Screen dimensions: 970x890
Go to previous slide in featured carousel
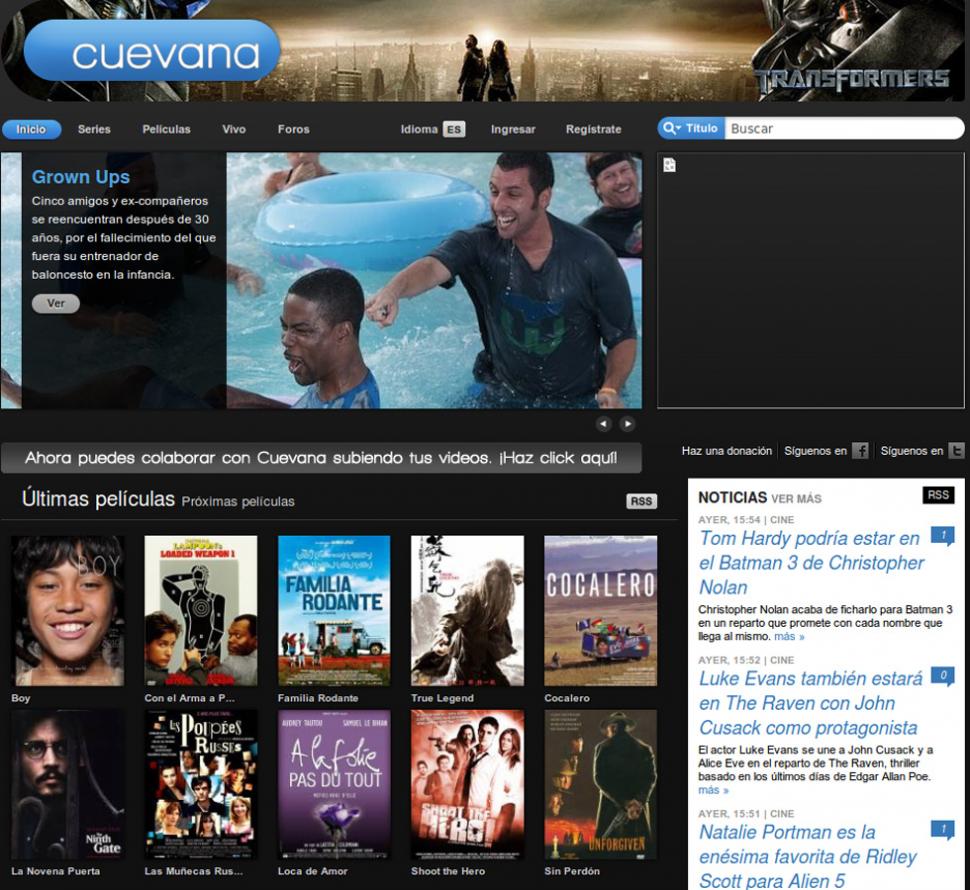(x=603, y=424)
